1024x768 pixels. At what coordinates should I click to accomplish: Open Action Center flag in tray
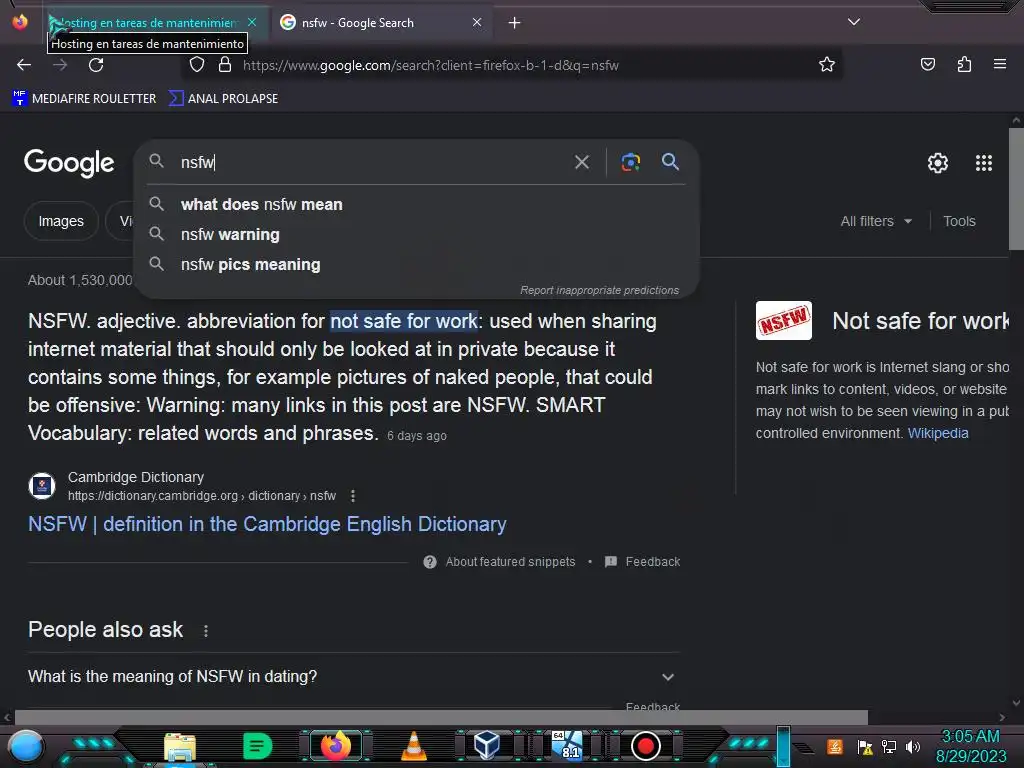point(865,746)
